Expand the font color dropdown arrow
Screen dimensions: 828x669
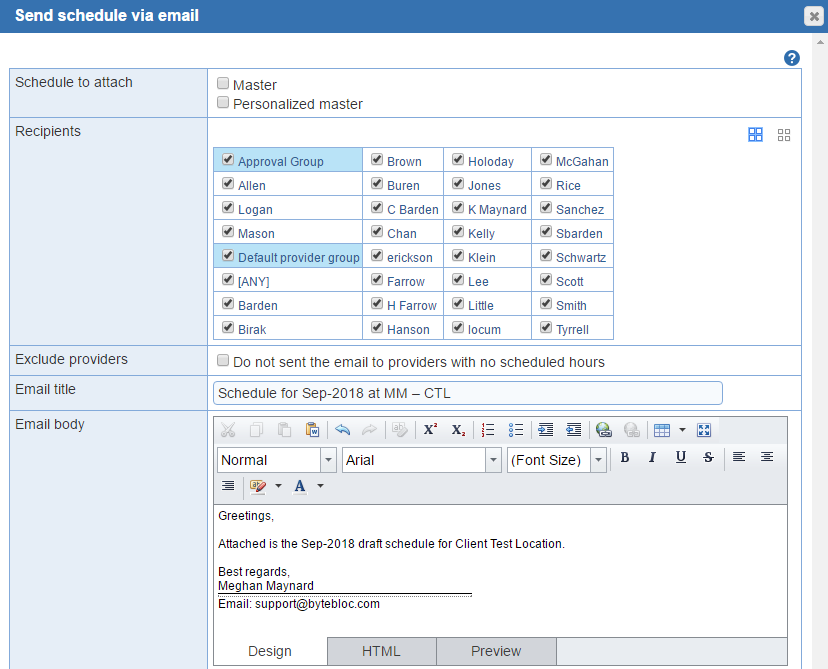click(320, 486)
